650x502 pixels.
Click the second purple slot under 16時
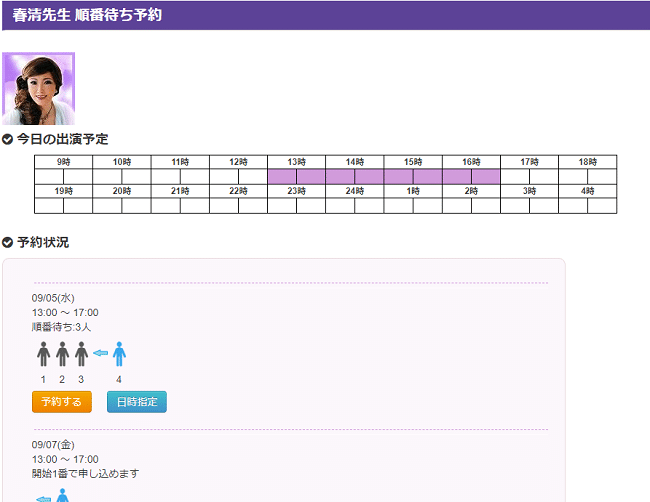click(486, 177)
